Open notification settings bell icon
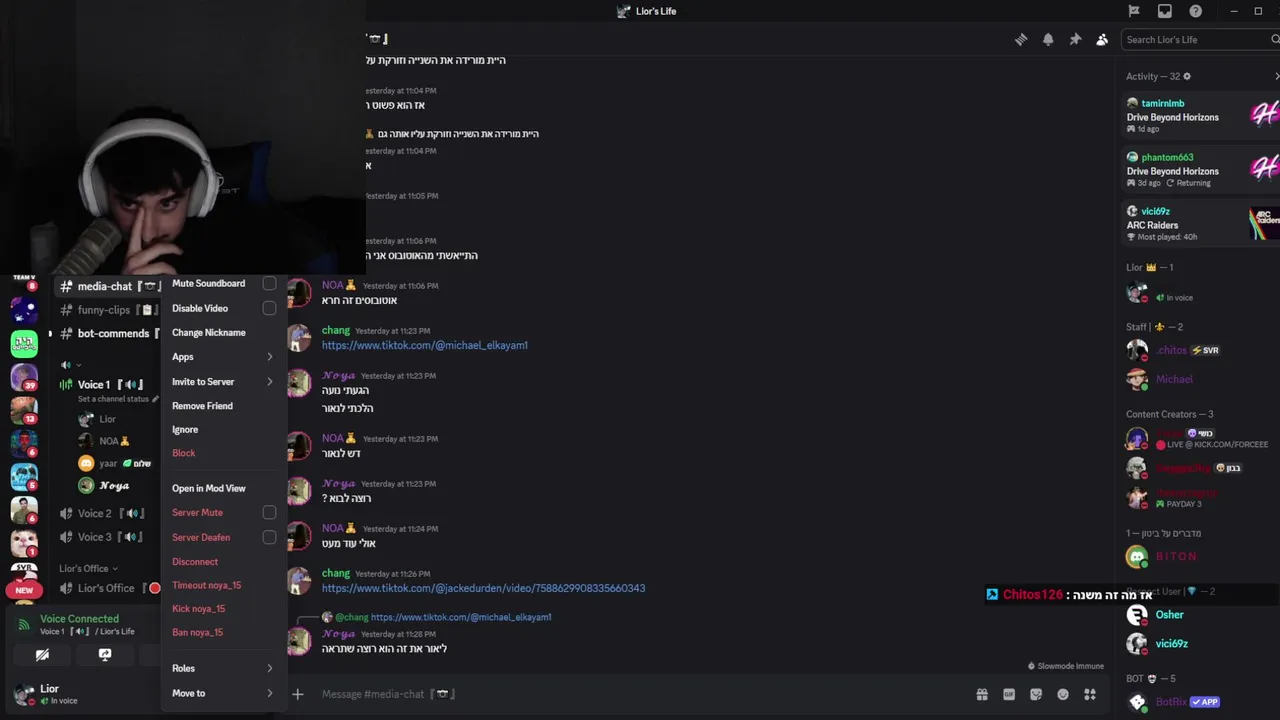The width and height of the screenshot is (1280, 720). point(1048,39)
